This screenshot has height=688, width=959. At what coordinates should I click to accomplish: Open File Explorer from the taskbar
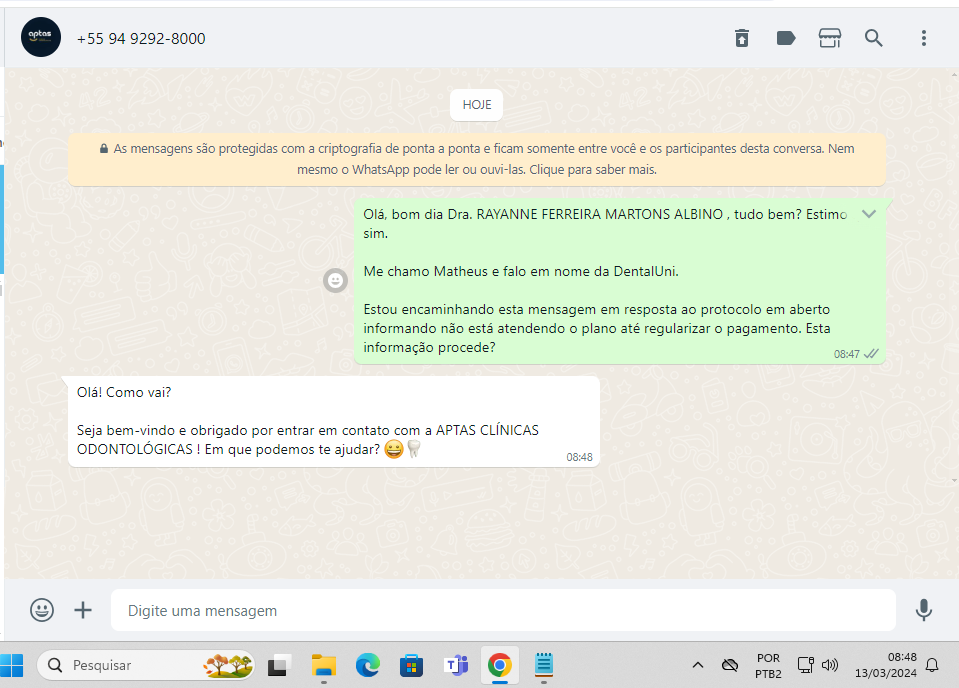tap(324, 665)
